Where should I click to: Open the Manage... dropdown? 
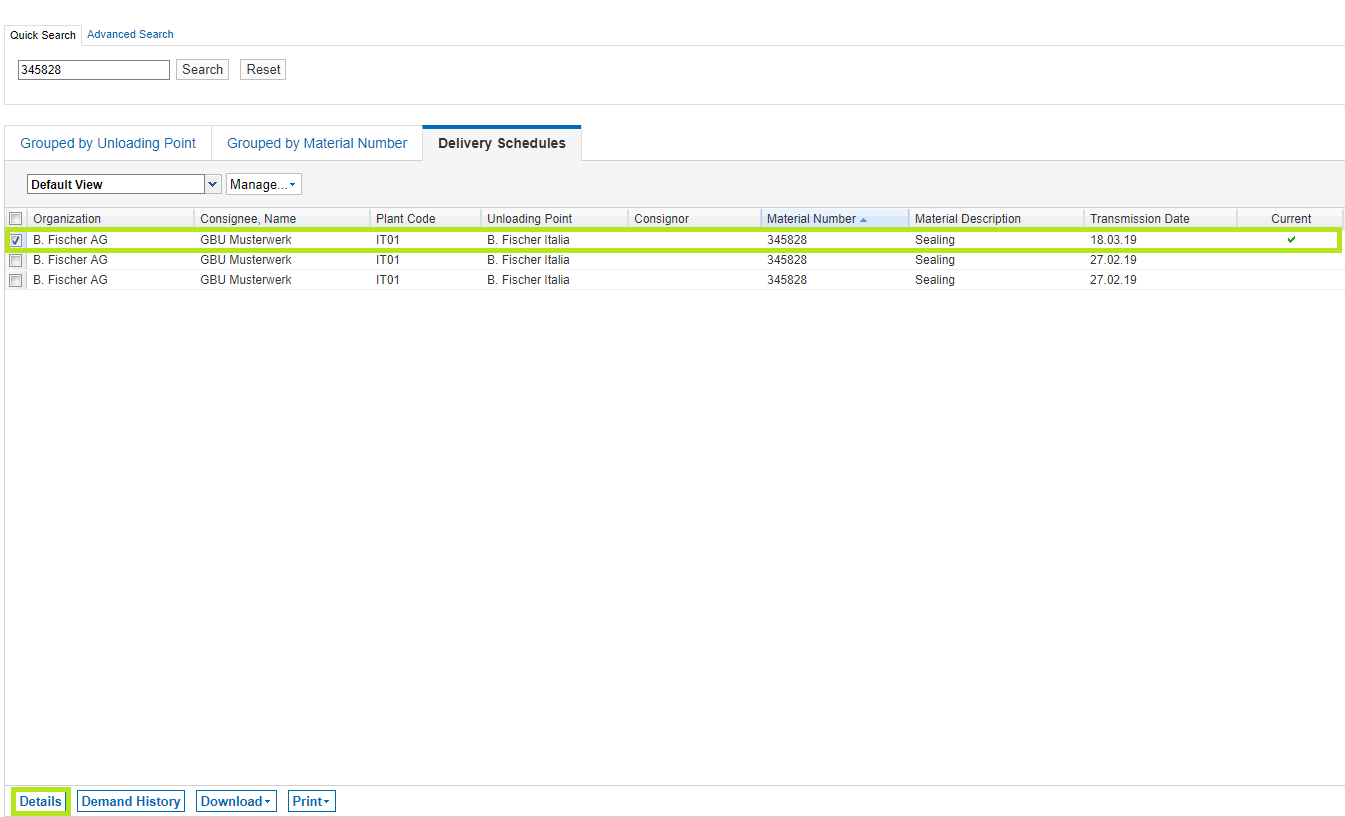[264, 184]
